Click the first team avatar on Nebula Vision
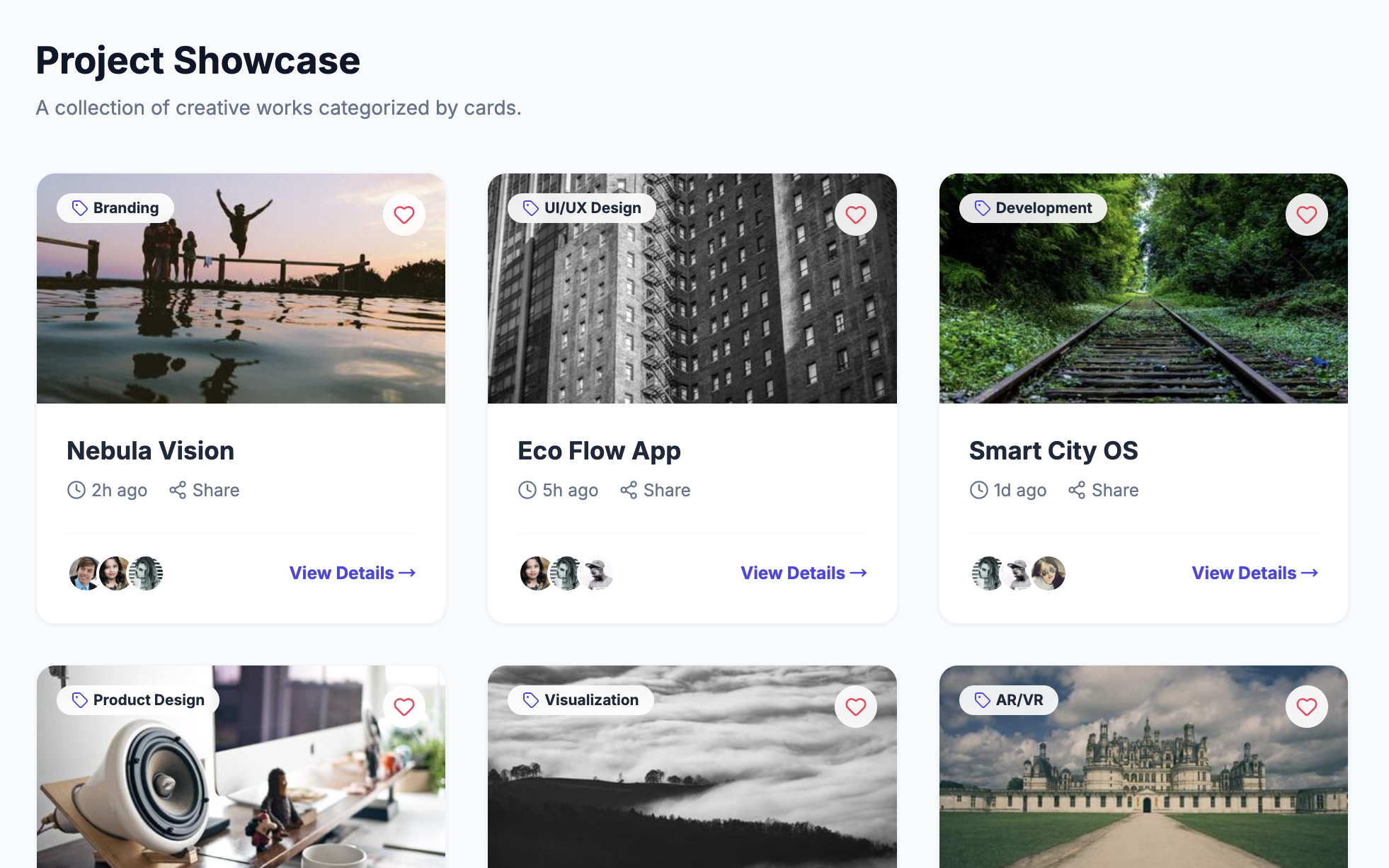This screenshot has height=868, width=1389. point(84,573)
